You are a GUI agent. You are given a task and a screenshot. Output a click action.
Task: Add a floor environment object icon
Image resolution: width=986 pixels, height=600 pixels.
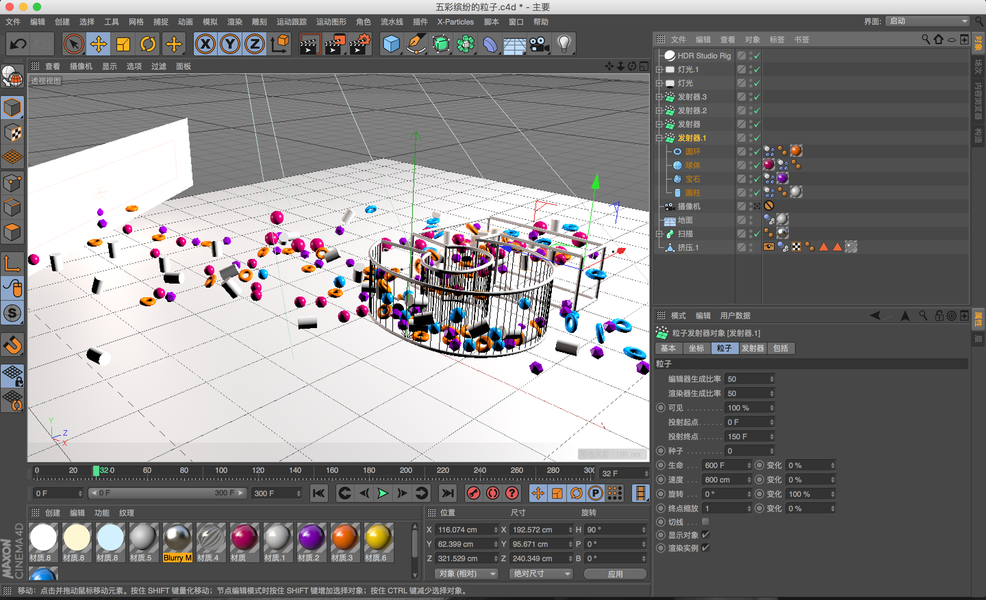click(514, 44)
